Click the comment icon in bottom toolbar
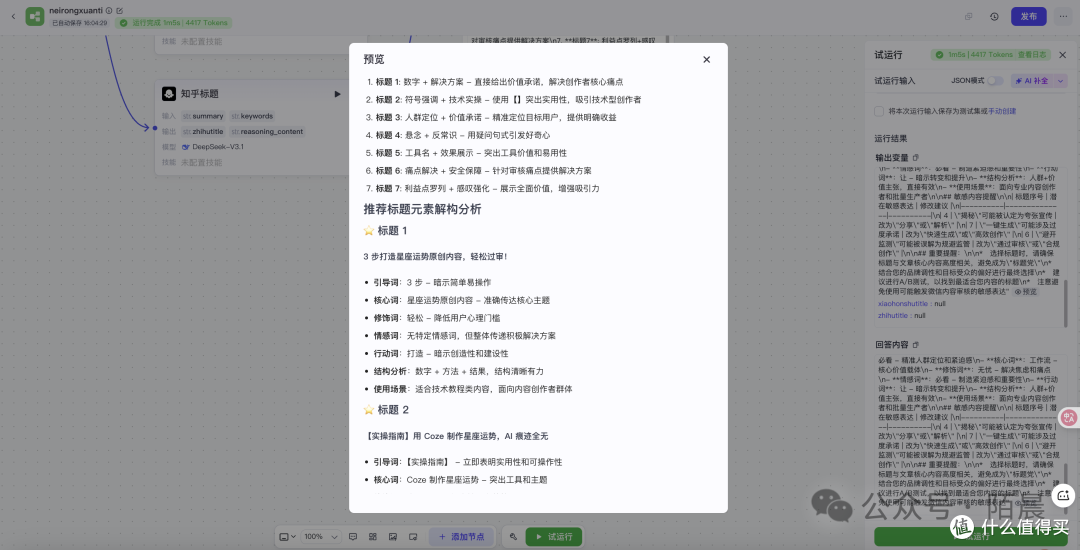Screen dimensions: 1080x550 pos(353,536)
